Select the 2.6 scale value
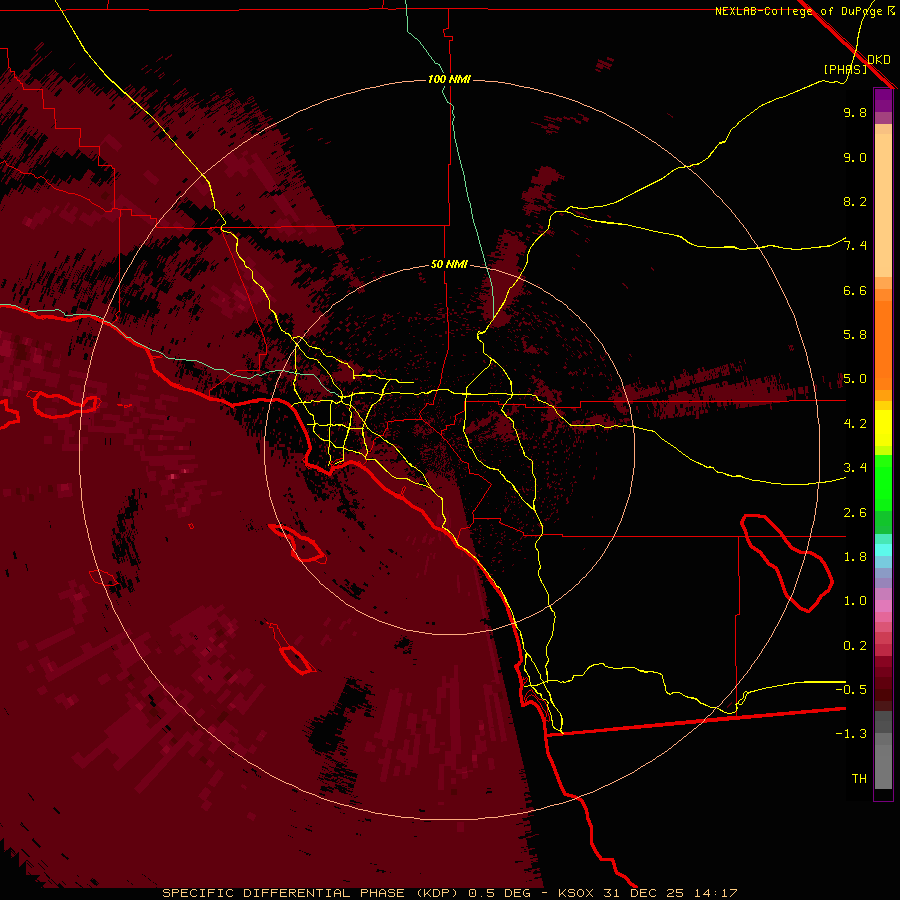 pyautogui.click(x=855, y=513)
